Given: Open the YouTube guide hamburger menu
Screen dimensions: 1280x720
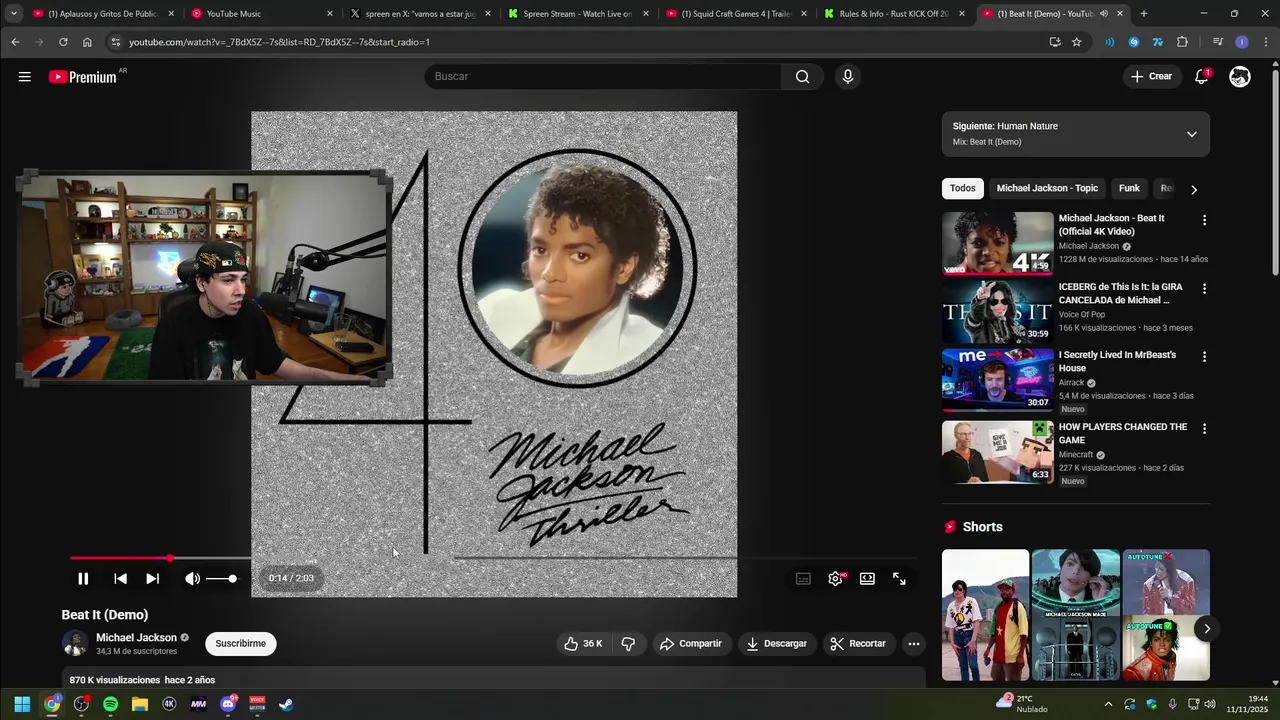Looking at the screenshot, I should (24, 77).
